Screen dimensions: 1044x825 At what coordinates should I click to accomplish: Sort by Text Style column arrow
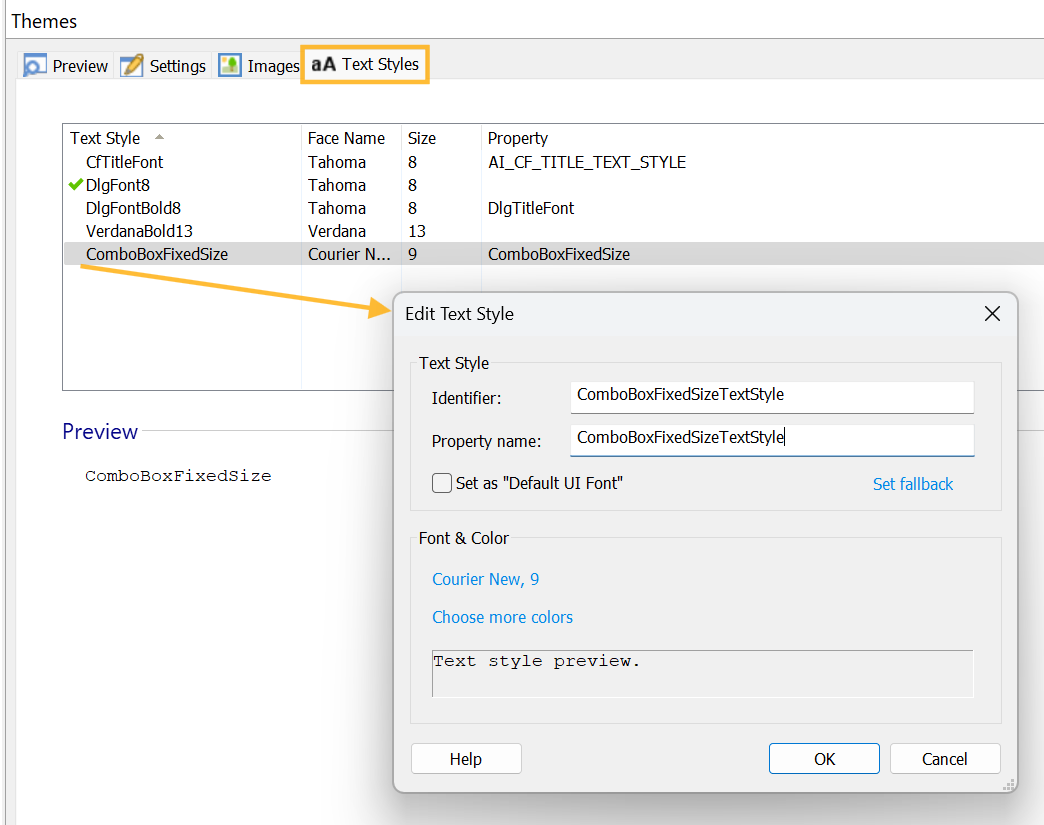coord(160,137)
